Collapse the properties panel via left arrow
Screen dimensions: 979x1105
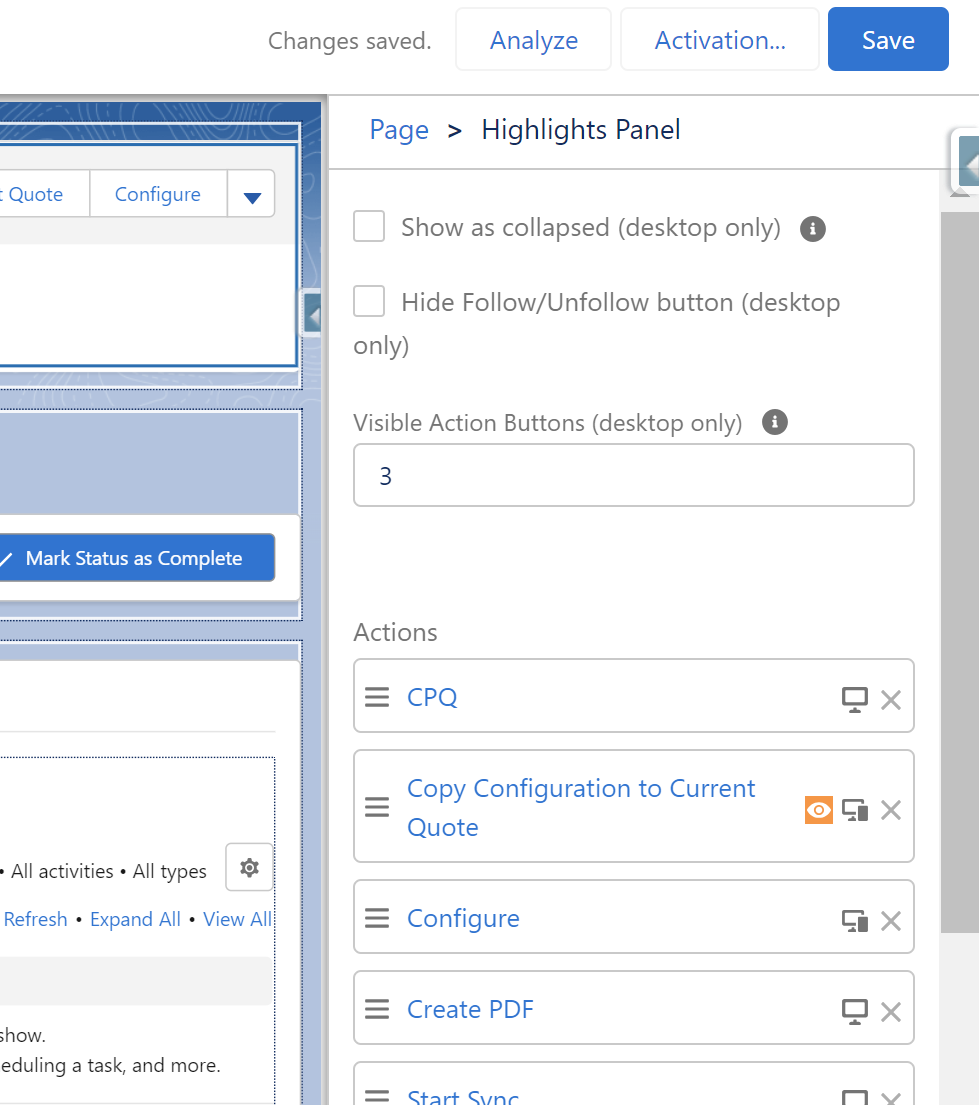313,314
